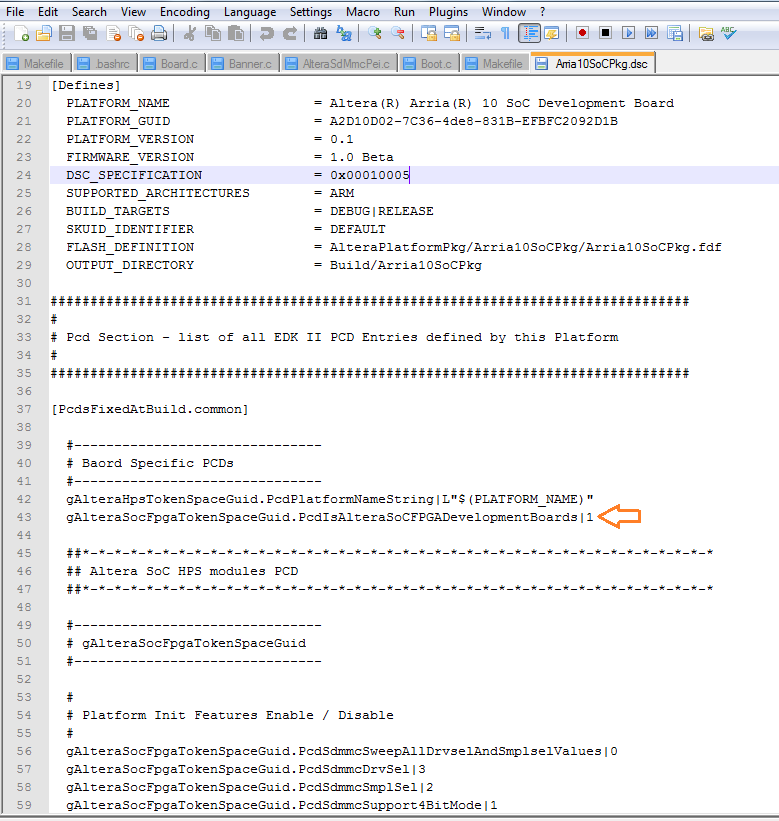Click the DSC_SPECIFICATION value 0x00010005
The width and height of the screenshot is (779, 821).
(370, 175)
